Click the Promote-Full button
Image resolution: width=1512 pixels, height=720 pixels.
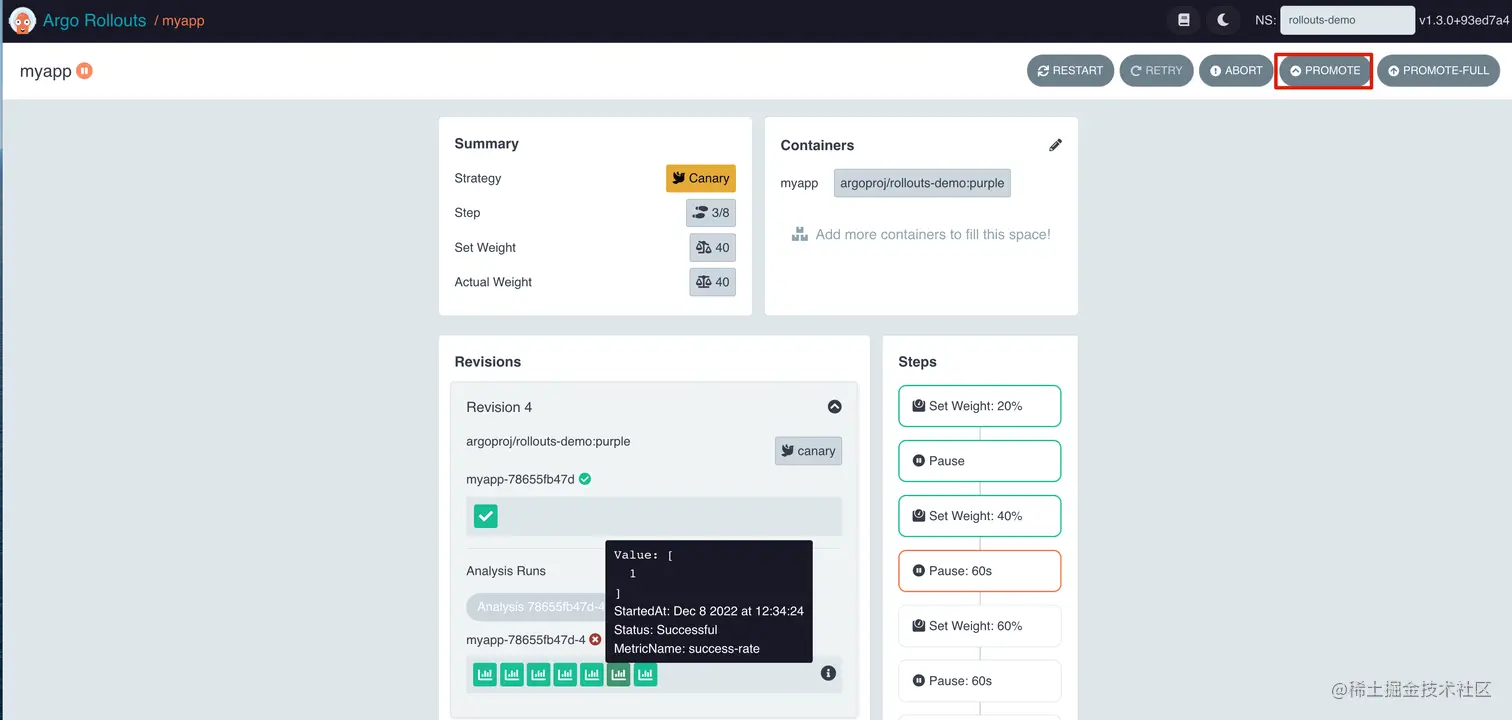pyautogui.click(x=1438, y=71)
